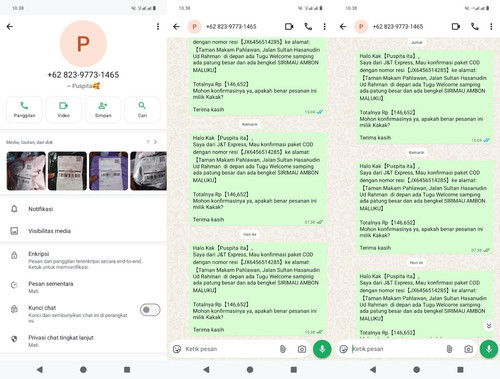Image resolution: width=500 pixels, height=379 pixels.
Task: Open Privasi chat tingkat lanjut
Action: pyautogui.click(x=83, y=341)
